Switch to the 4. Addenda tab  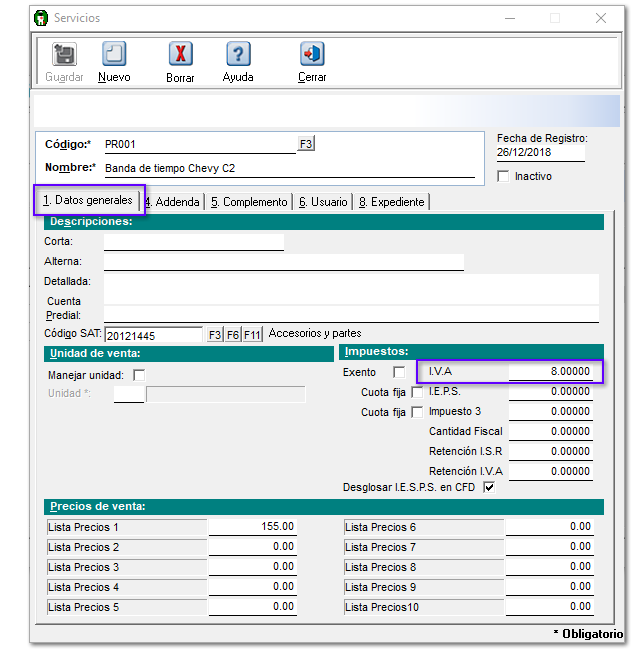click(172, 202)
